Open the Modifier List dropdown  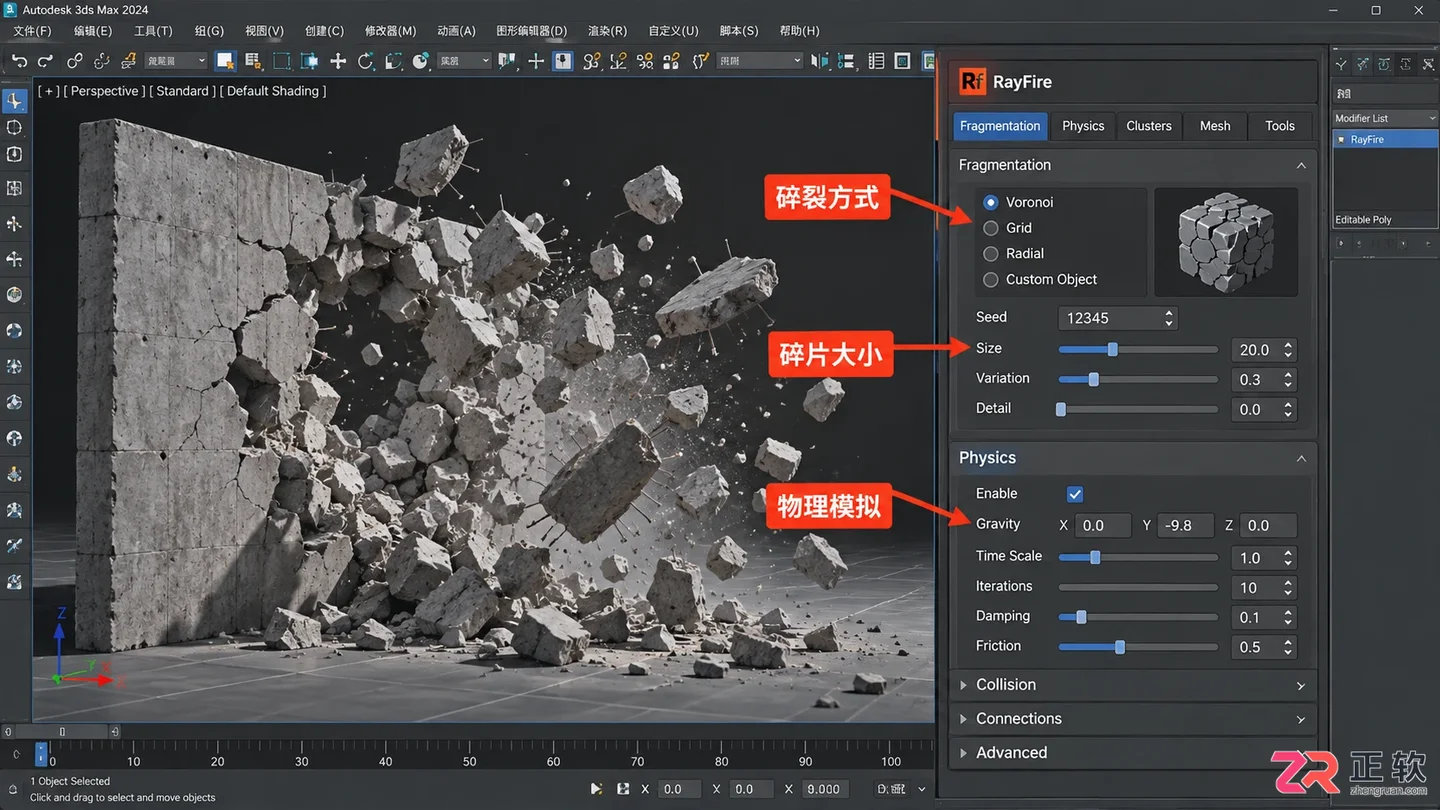pyautogui.click(x=1385, y=118)
